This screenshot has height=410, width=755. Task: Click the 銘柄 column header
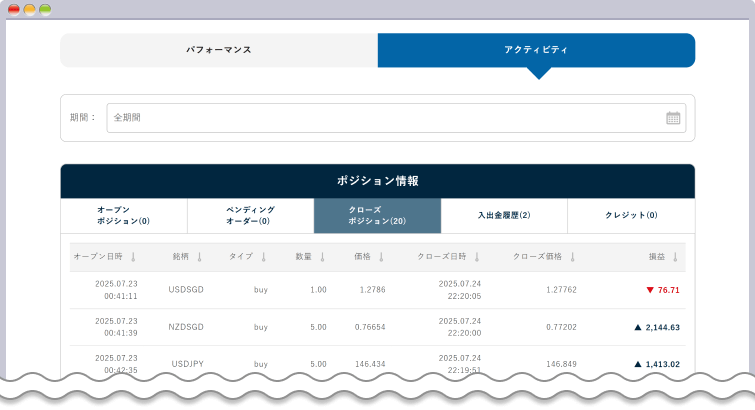pos(181,257)
